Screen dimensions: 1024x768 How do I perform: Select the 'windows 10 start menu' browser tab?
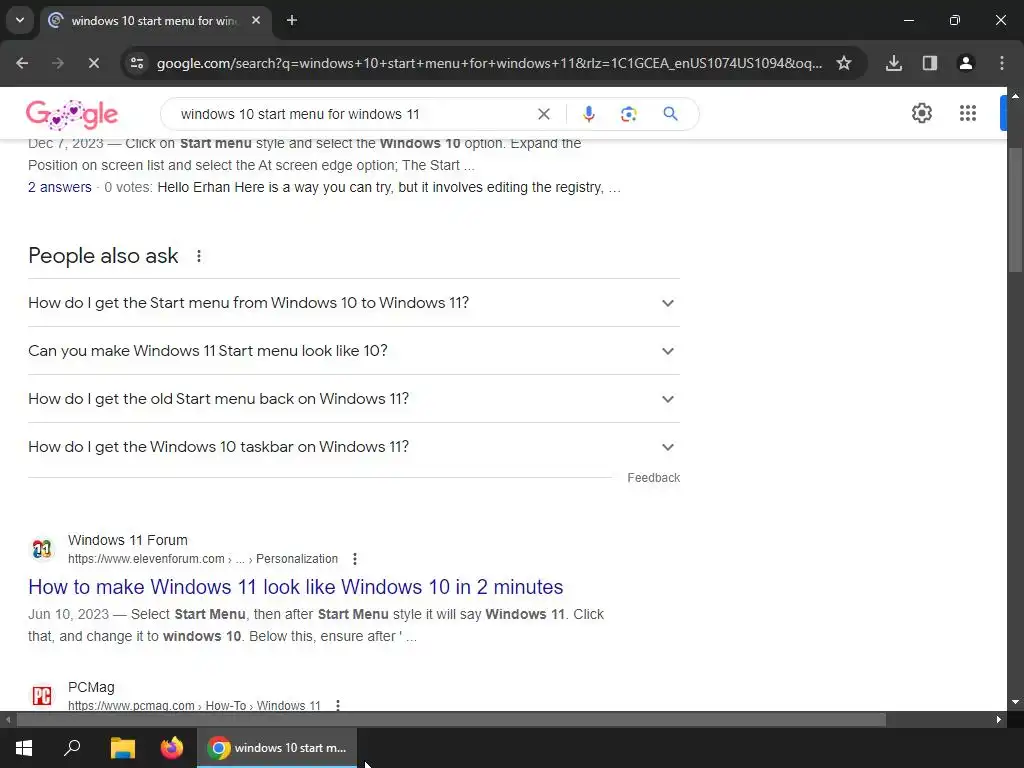pos(155,21)
